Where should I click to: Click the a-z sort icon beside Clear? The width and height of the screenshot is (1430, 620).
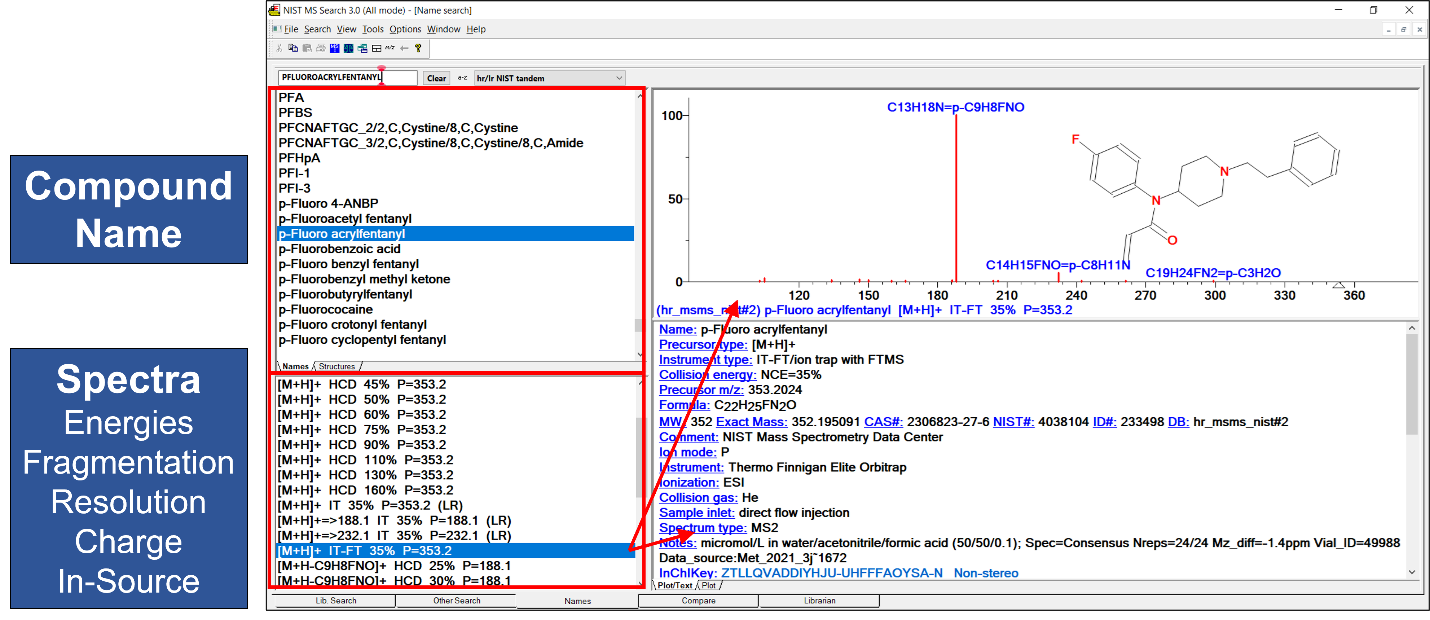tap(462, 78)
